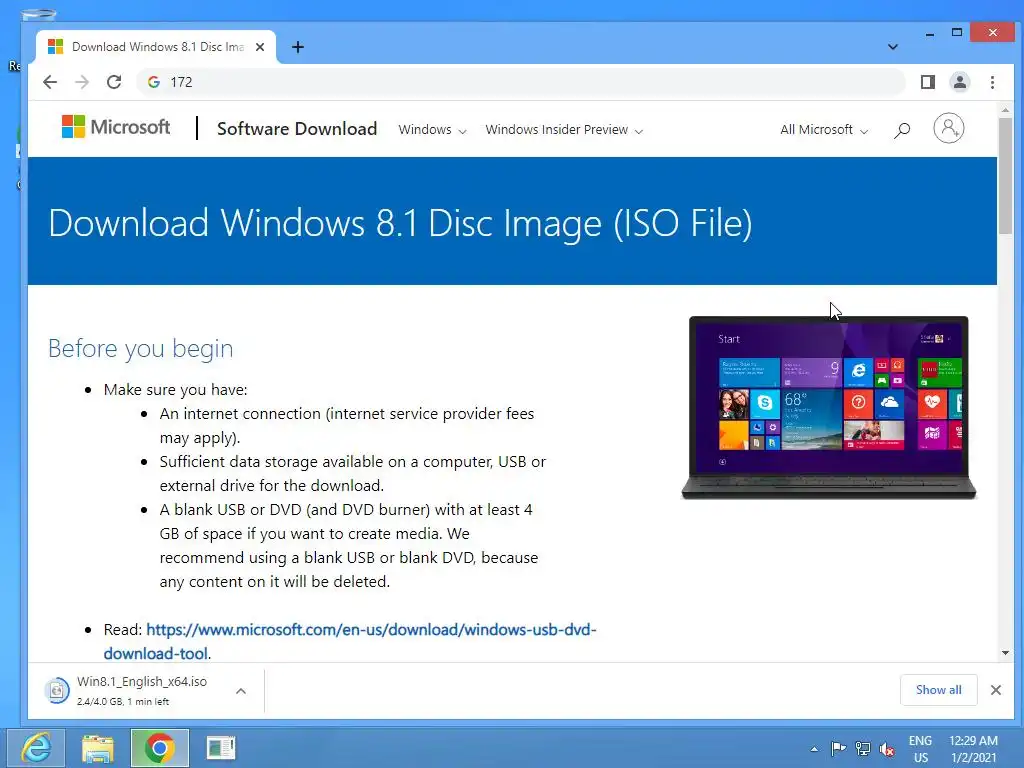Close the Download Windows 8.1 tab
This screenshot has height=768, width=1024.
pos(260,47)
